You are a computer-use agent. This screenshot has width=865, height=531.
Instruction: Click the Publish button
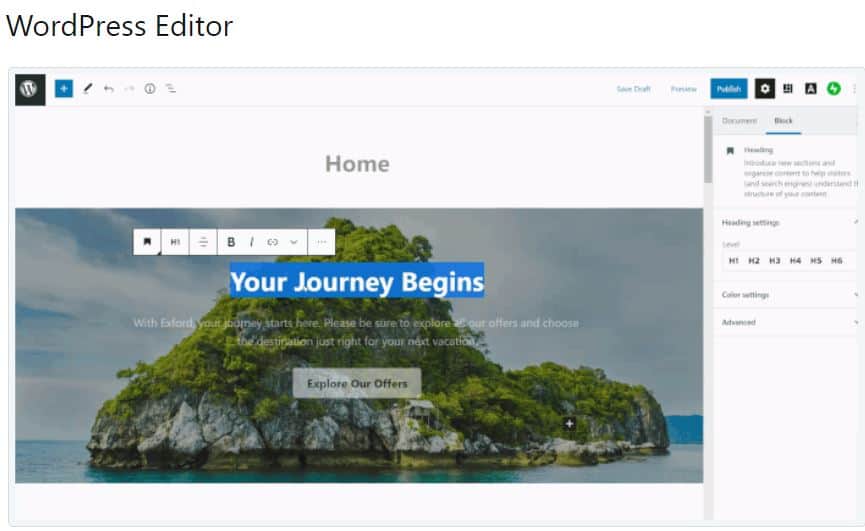(x=729, y=89)
